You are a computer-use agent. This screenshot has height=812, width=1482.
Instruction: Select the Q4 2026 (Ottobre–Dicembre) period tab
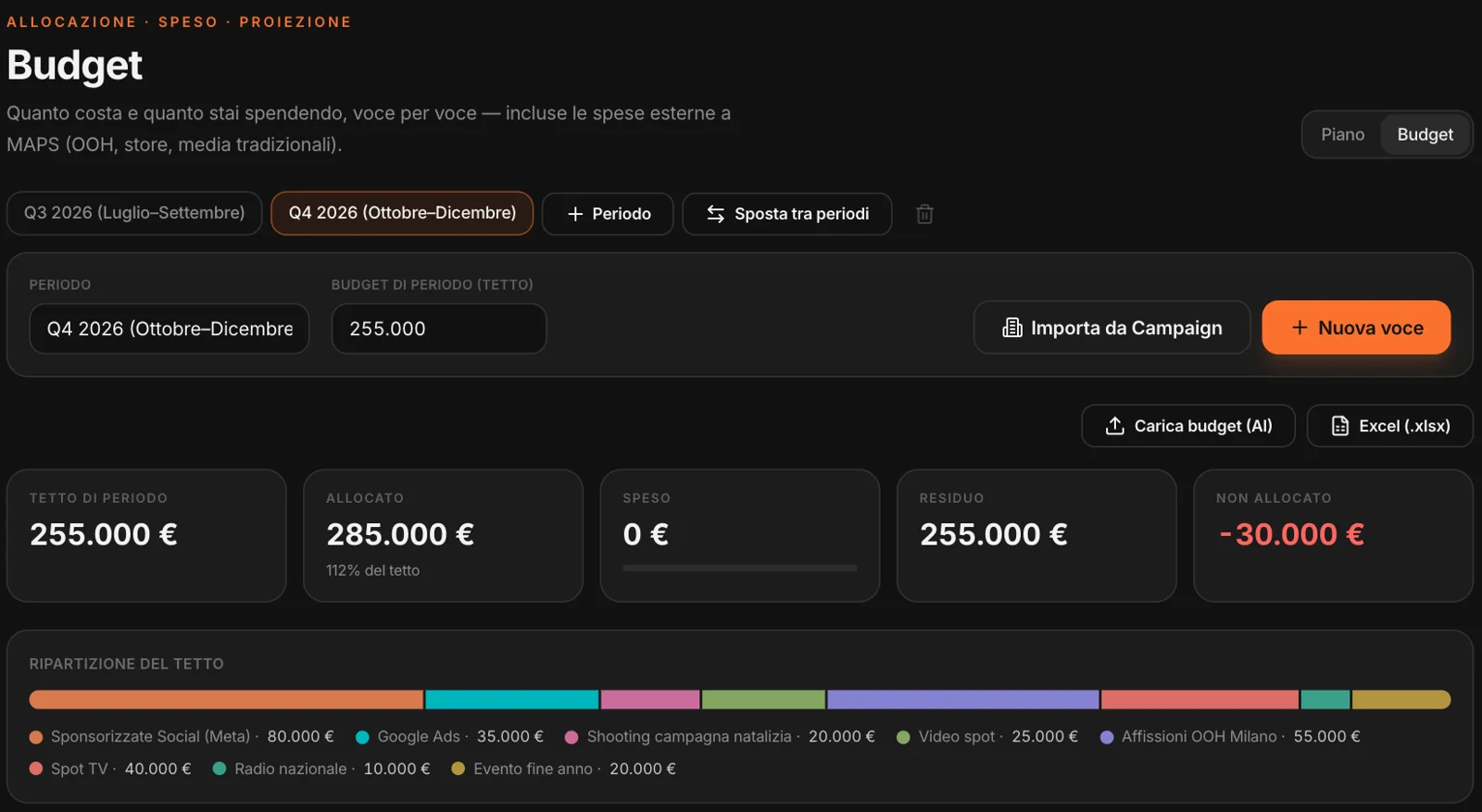point(402,213)
